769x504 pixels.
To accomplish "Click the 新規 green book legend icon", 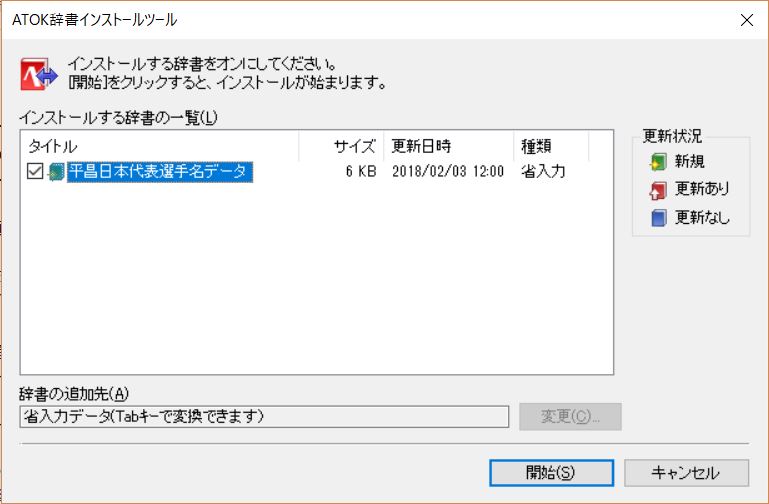I will coord(658,162).
